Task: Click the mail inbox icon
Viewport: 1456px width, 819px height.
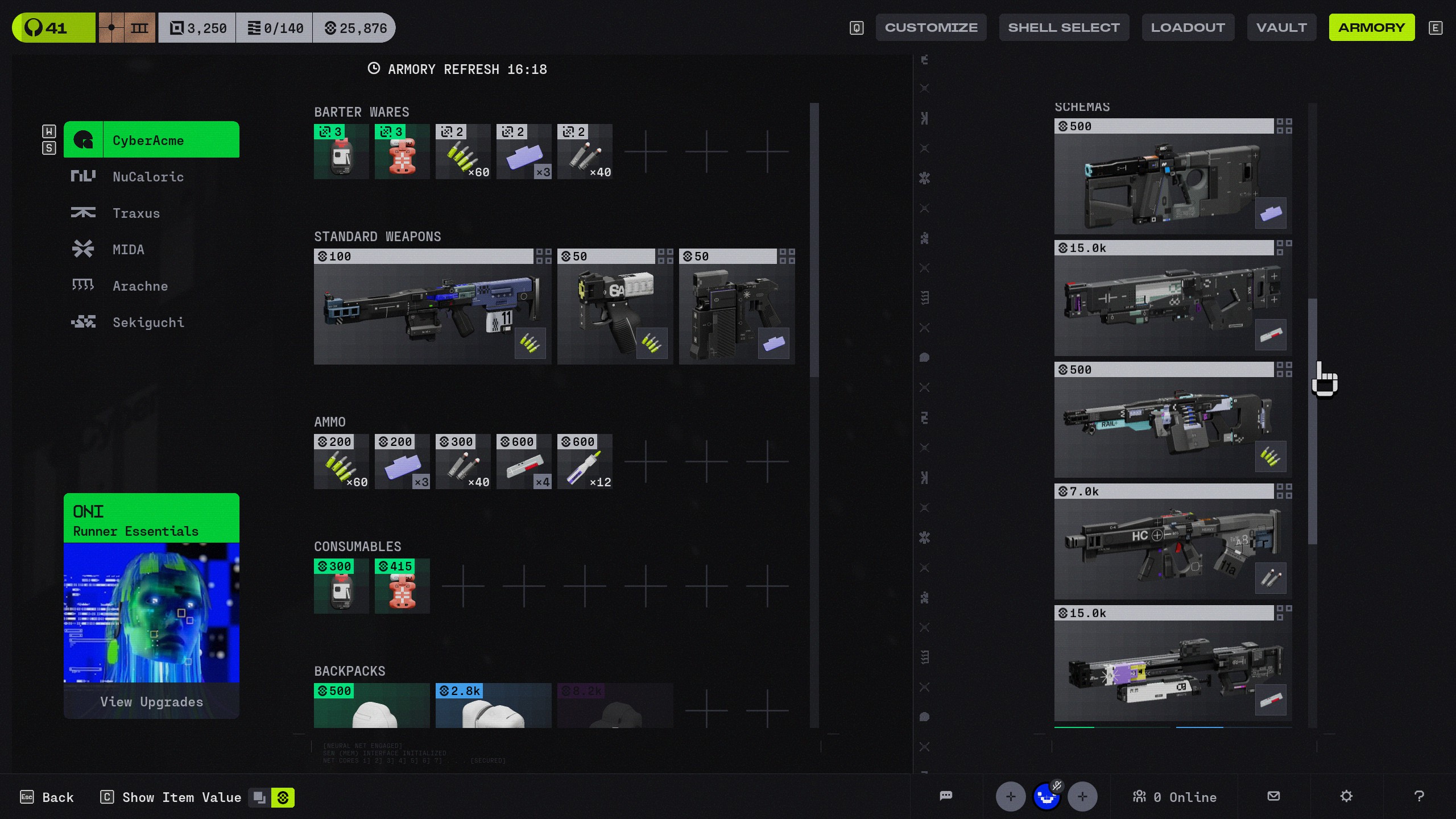Action: coord(1273,796)
